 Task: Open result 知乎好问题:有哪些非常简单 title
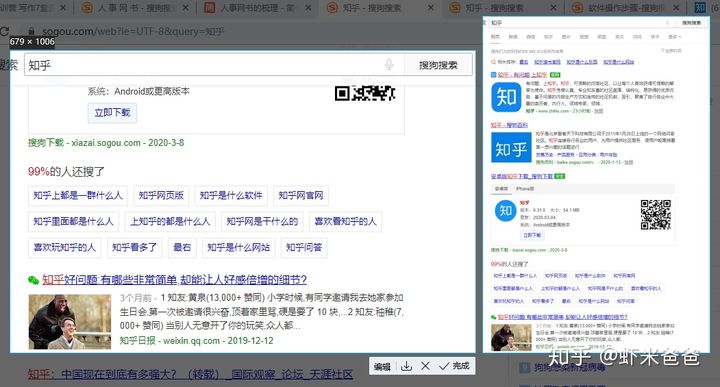tap(174, 280)
